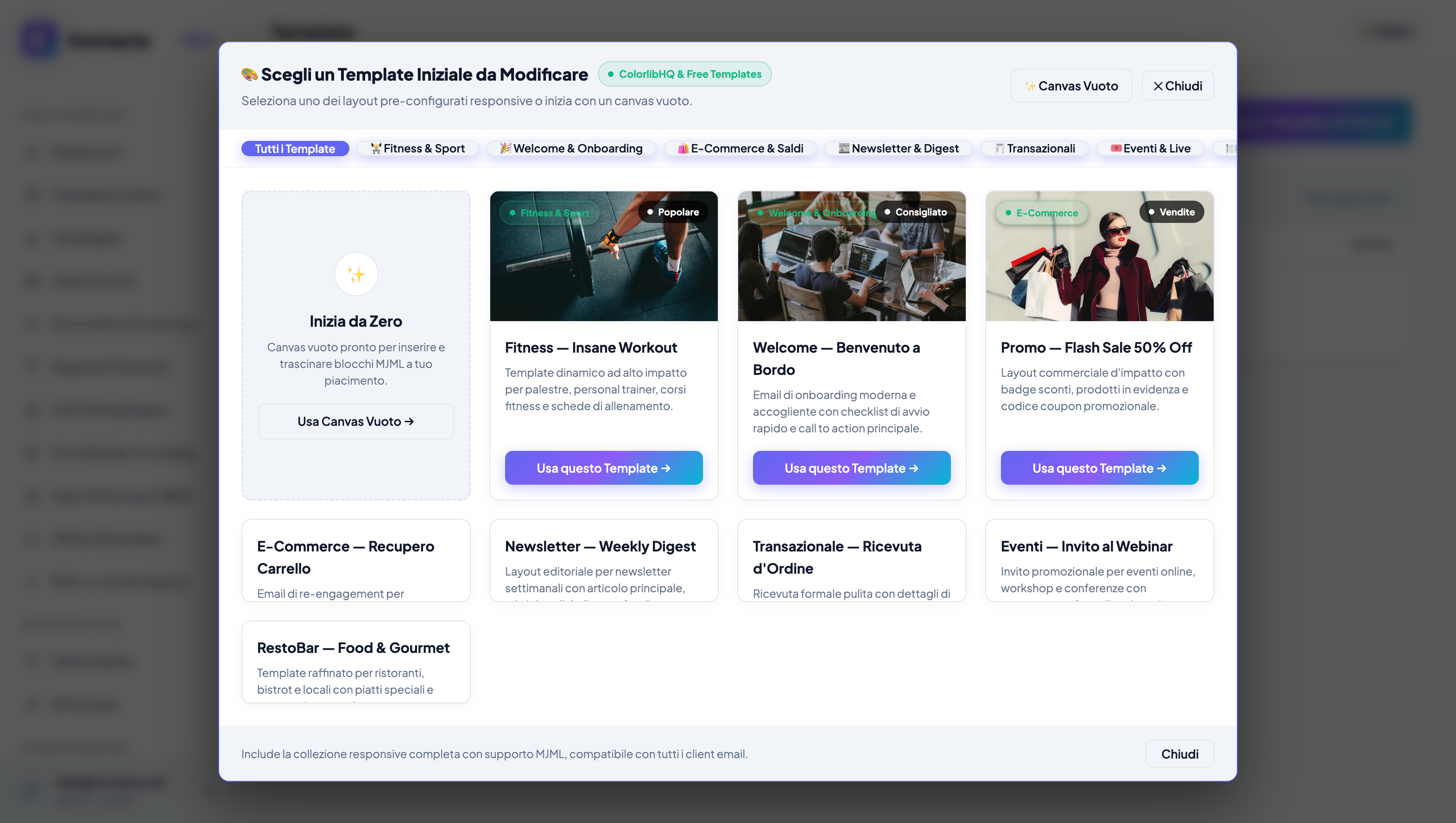The height and width of the screenshot is (823, 1456).
Task: Click the ColorlibHQ & Free Templates badge
Action: click(684, 74)
